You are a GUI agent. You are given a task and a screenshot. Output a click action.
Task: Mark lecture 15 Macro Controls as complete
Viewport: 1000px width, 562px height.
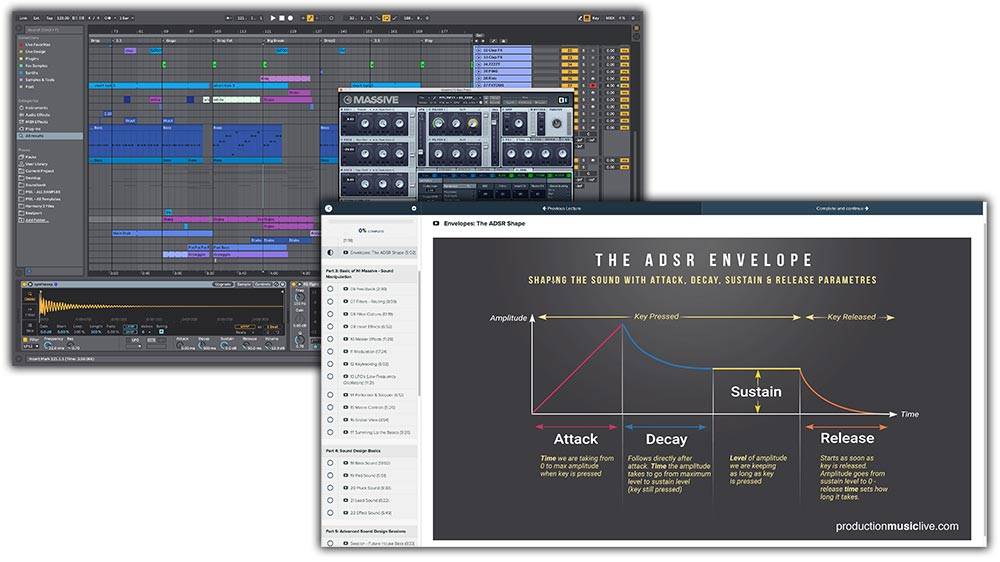tap(330, 407)
